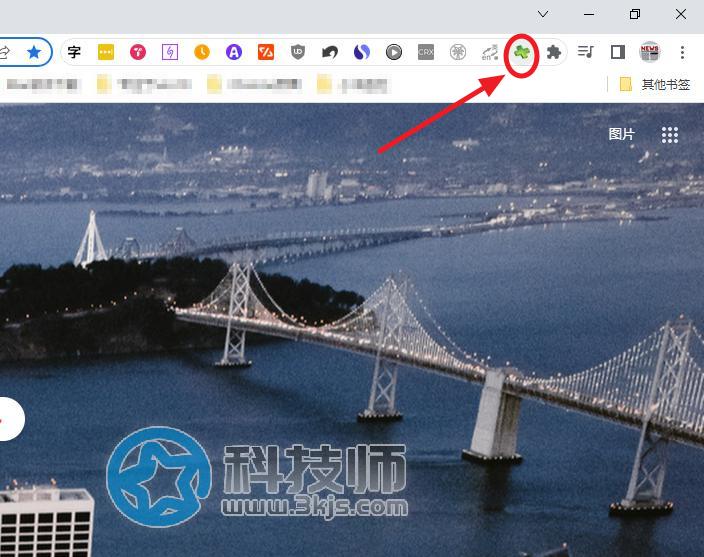Toggle the browser side panel
The height and width of the screenshot is (557, 704).
coord(618,52)
